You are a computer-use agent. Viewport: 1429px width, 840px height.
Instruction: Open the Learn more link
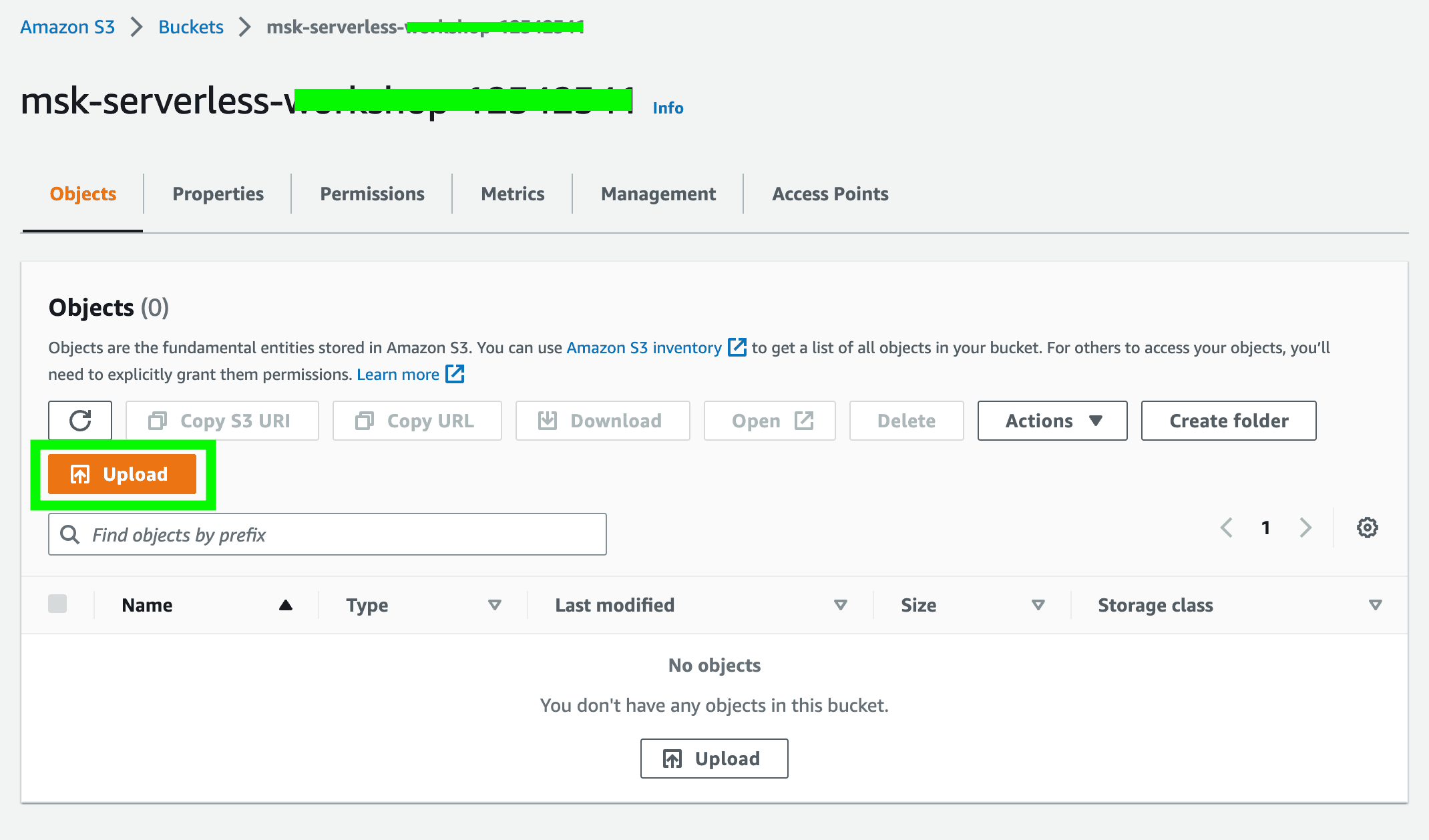(x=398, y=374)
